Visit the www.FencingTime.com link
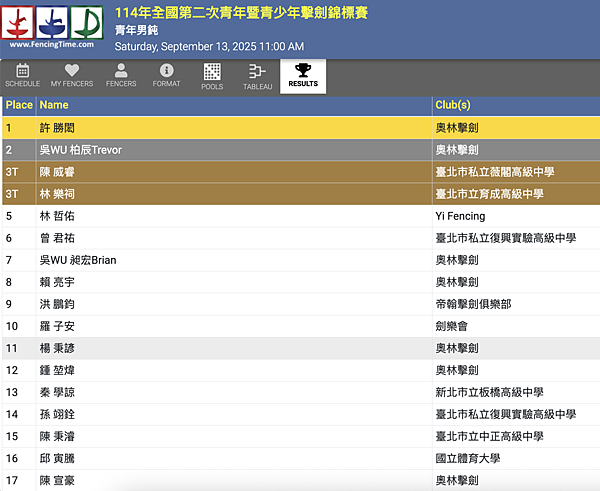Image resolution: width=600 pixels, height=491 pixels. pyautogui.click(x=52, y=44)
